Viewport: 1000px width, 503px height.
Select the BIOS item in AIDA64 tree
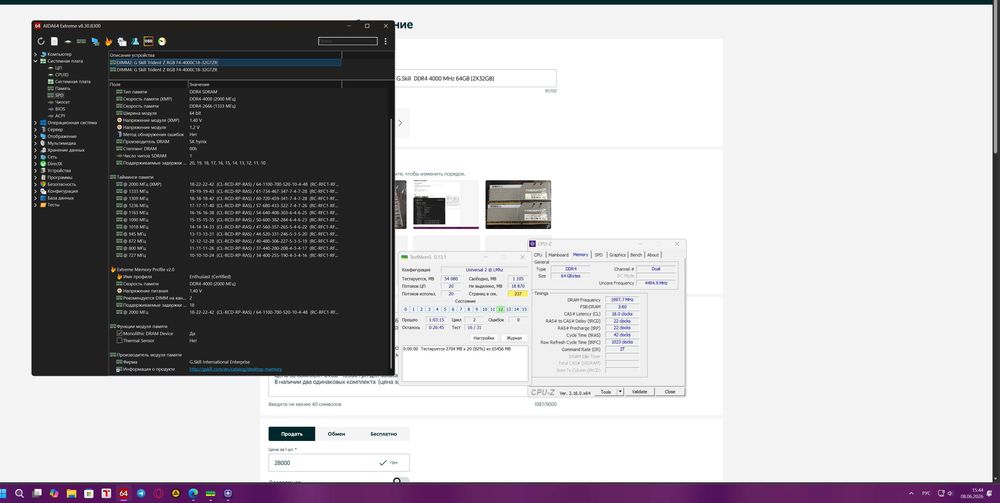(x=60, y=108)
